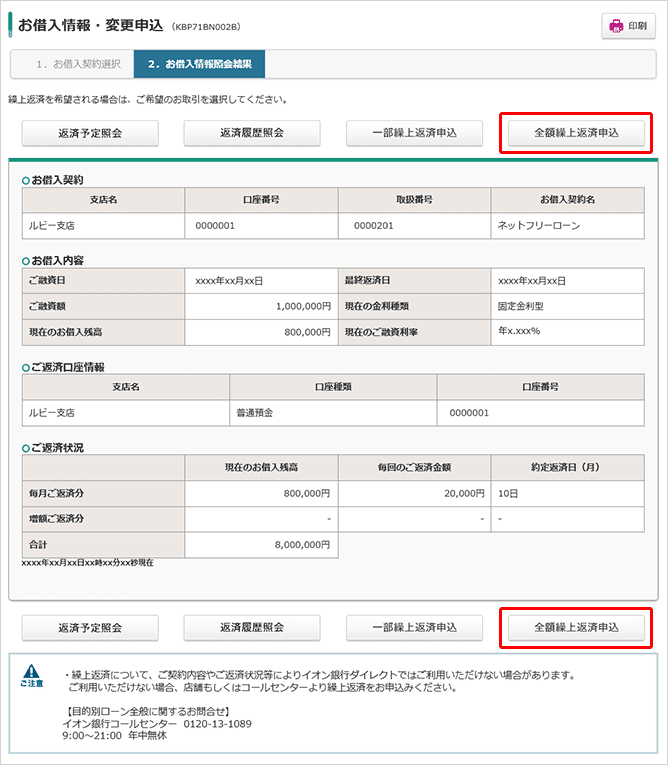
Task: Click the お借入内容 section heading
Action: point(57,261)
